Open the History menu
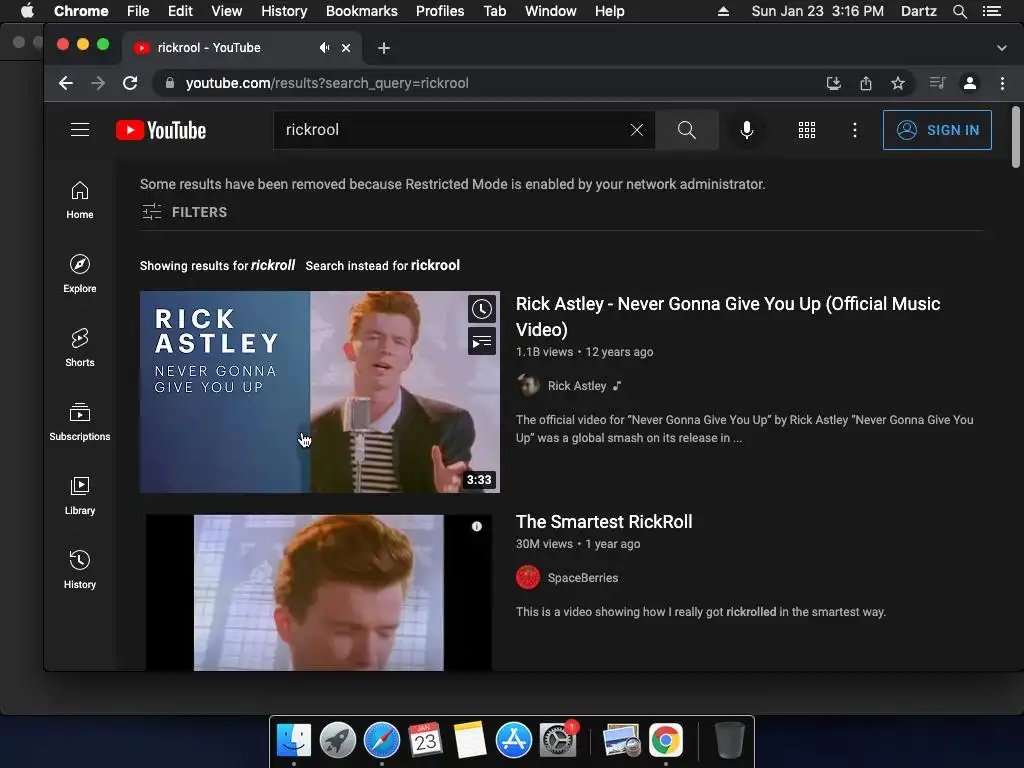The height and width of the screenshot is (768, 1024). coord(284,11)
